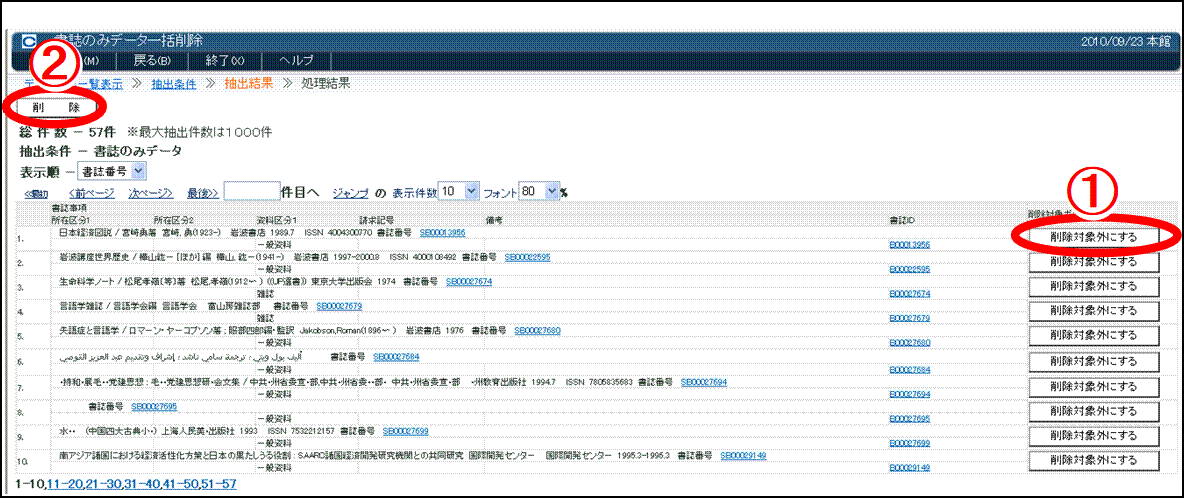This screenshot has height=498, width=1184.
Task: Click title text 失語症と言語学 in row 5
Action: [x=89, y=330]
